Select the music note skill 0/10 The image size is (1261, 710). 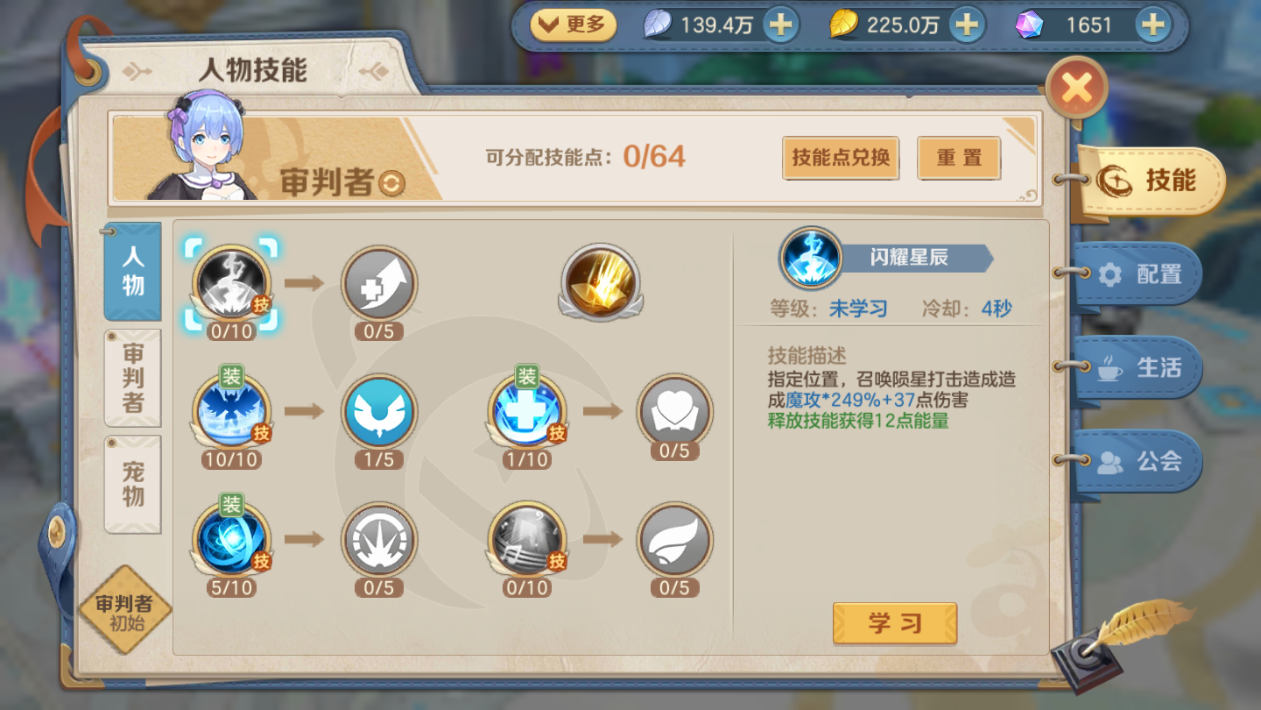tap(527, 539)
